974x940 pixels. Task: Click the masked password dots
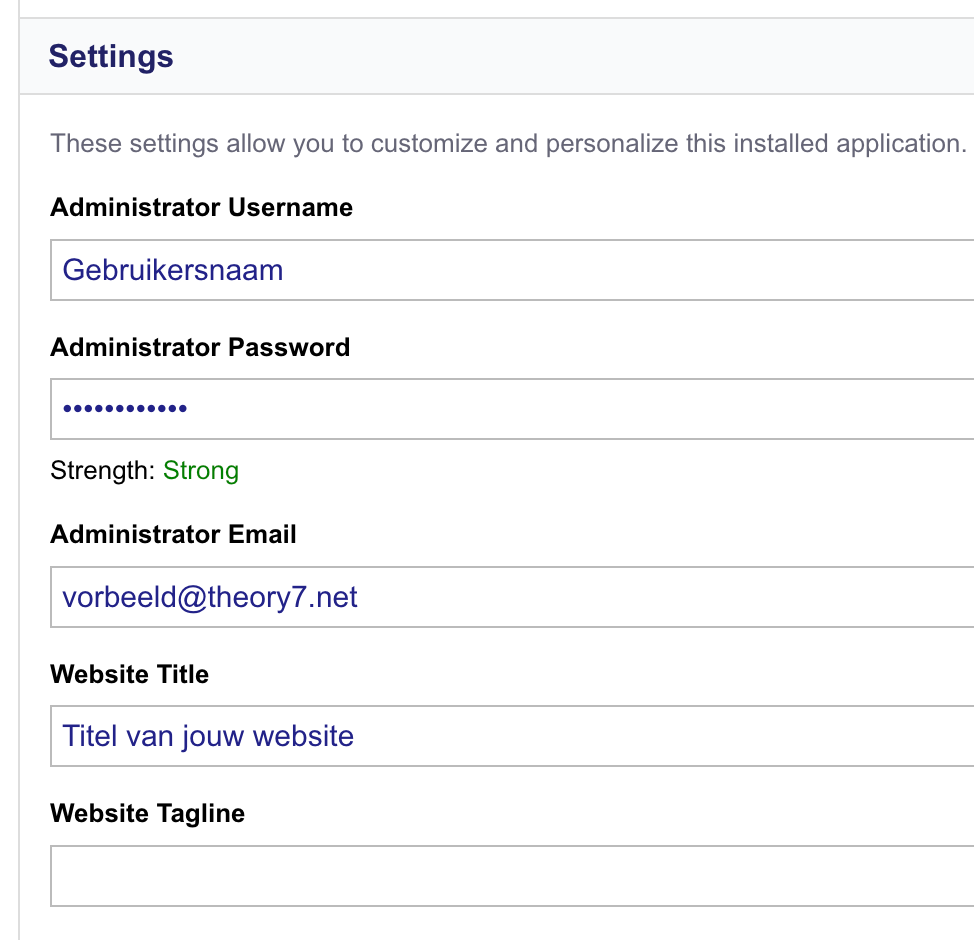click(124, 409)
